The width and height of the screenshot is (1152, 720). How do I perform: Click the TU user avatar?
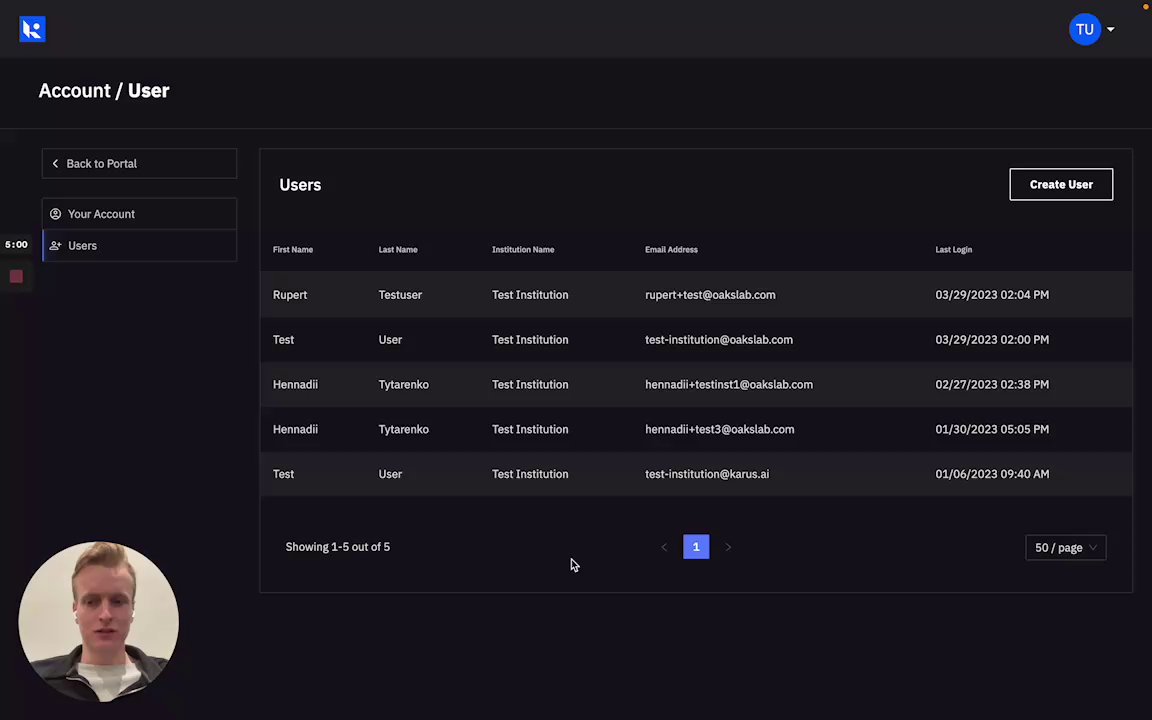(x=1084, y=29)
